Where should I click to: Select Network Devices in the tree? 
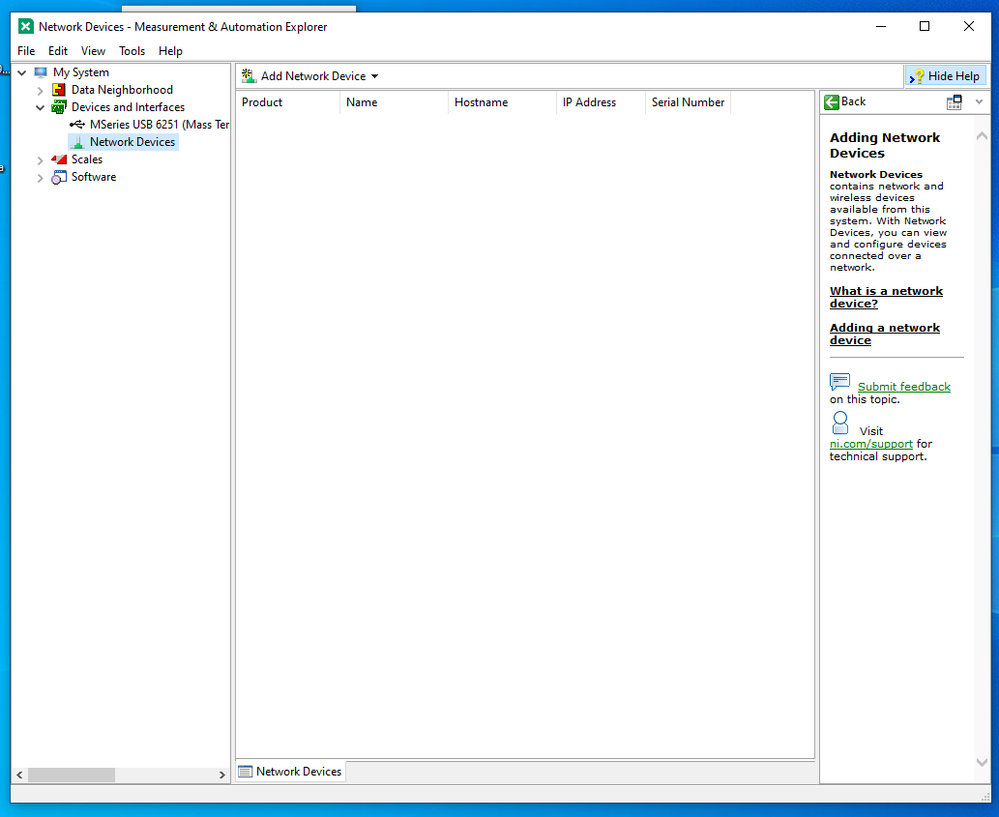(132, 142)
